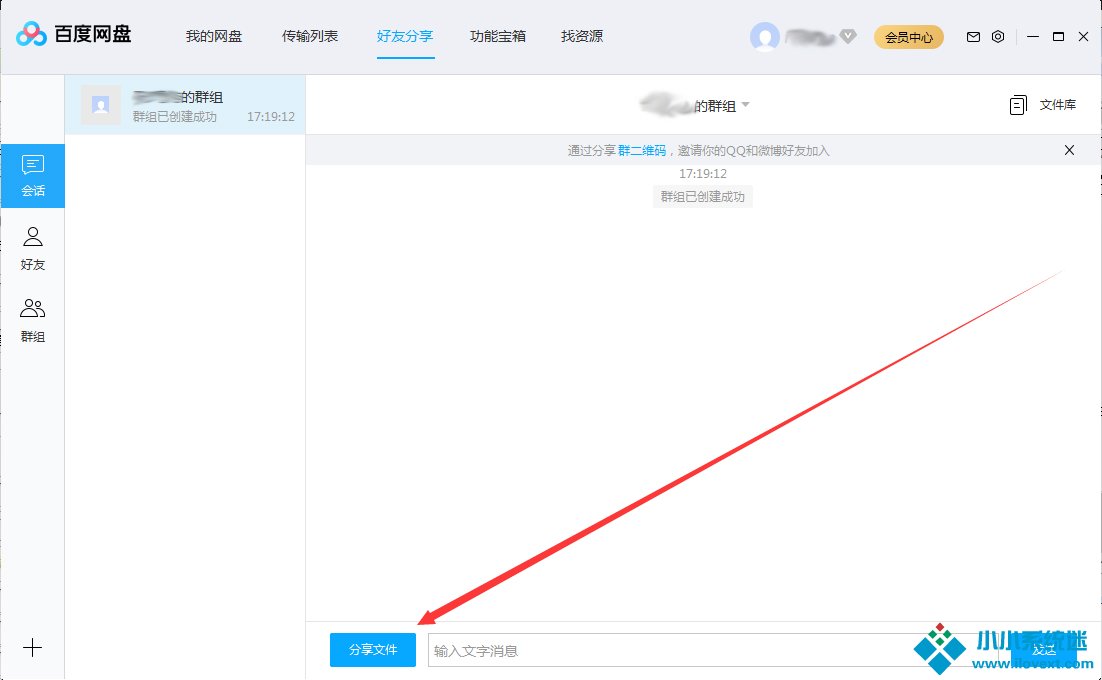Open the 好友 friends sidebar icon
Image resolution: width=1102 pixels, height=680 pixels.
pyautogui.click(x=33, y=248)
